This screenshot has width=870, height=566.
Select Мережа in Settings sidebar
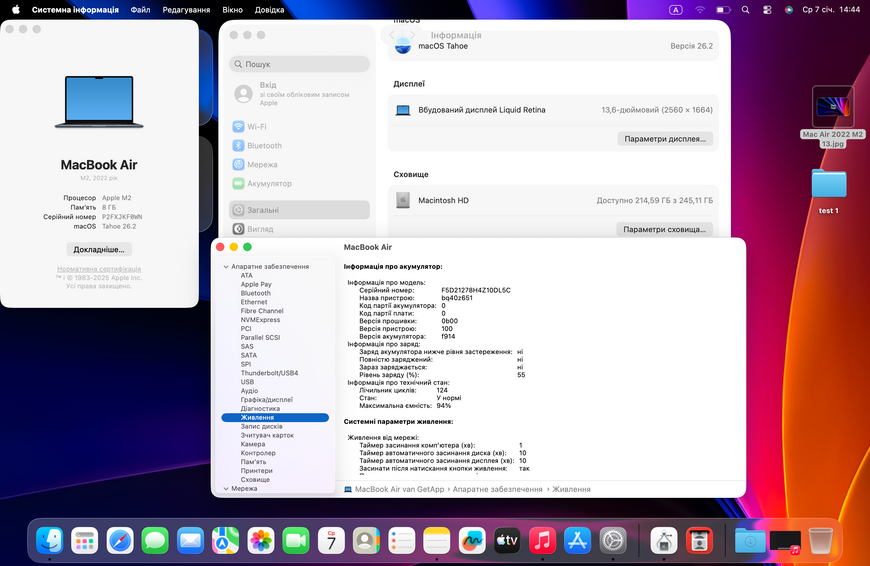coord(300,164)
